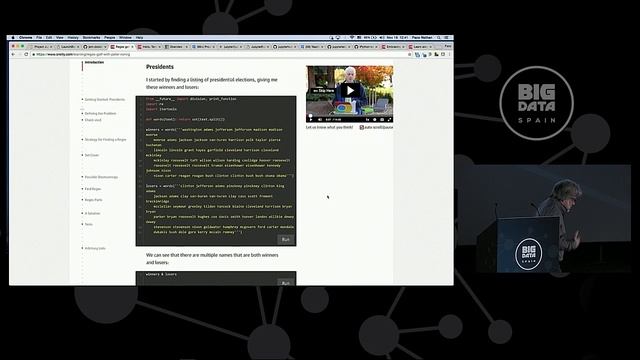Jump to Defining the Problem section
Image resolution: width=640 pixels, height=360 pixels.
click(x=100, y=113)
